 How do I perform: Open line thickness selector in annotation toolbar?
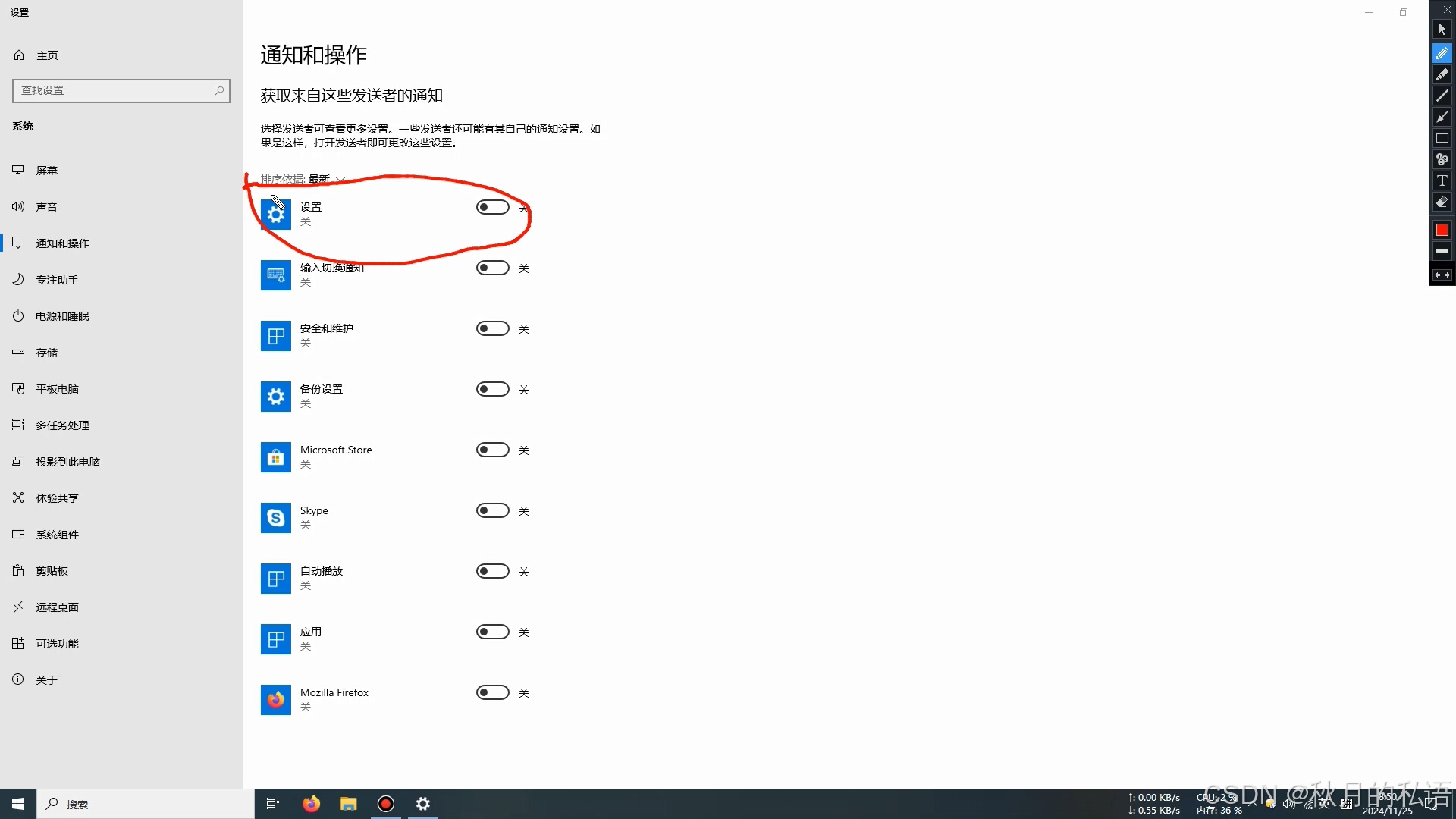pos(1442,251)
